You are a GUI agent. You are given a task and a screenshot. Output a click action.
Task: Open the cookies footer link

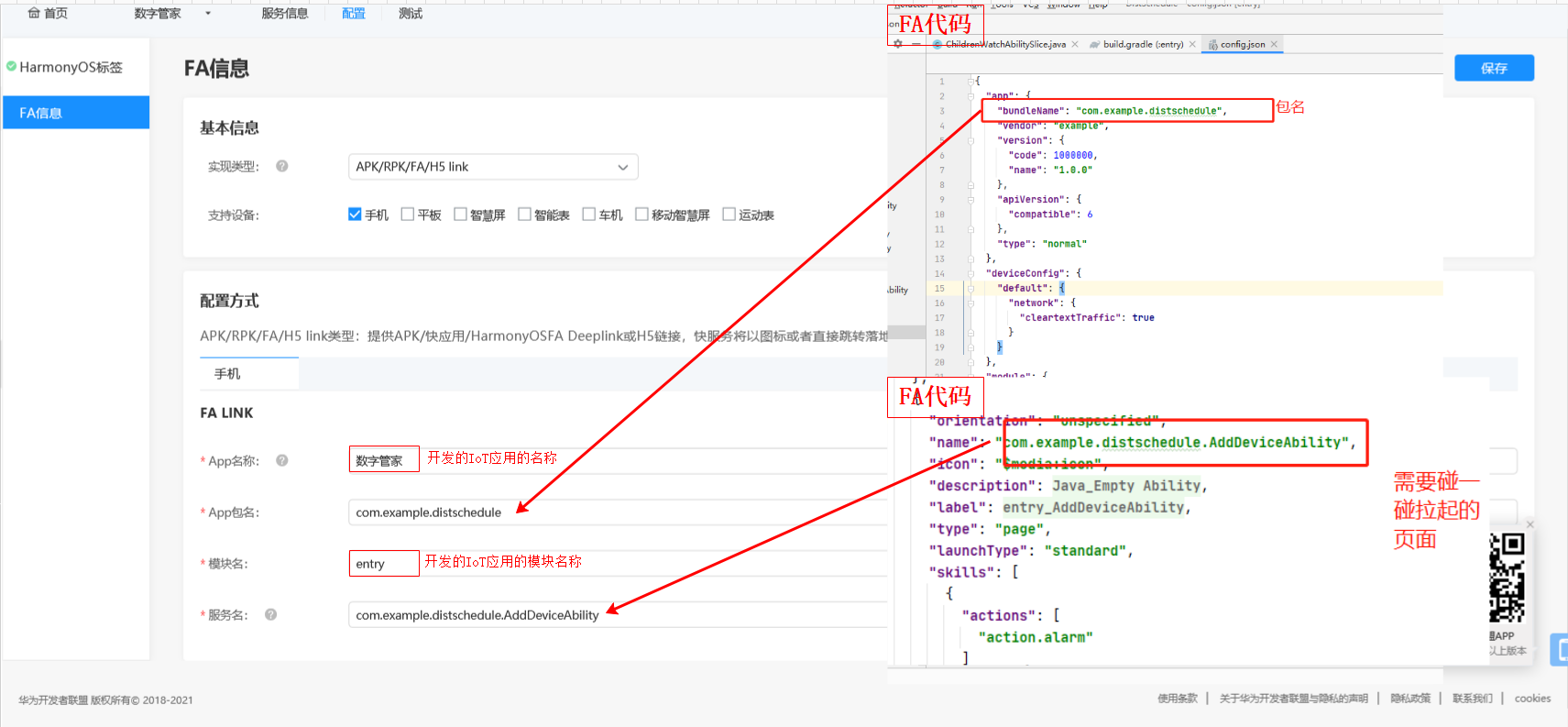coord(1532,699)
